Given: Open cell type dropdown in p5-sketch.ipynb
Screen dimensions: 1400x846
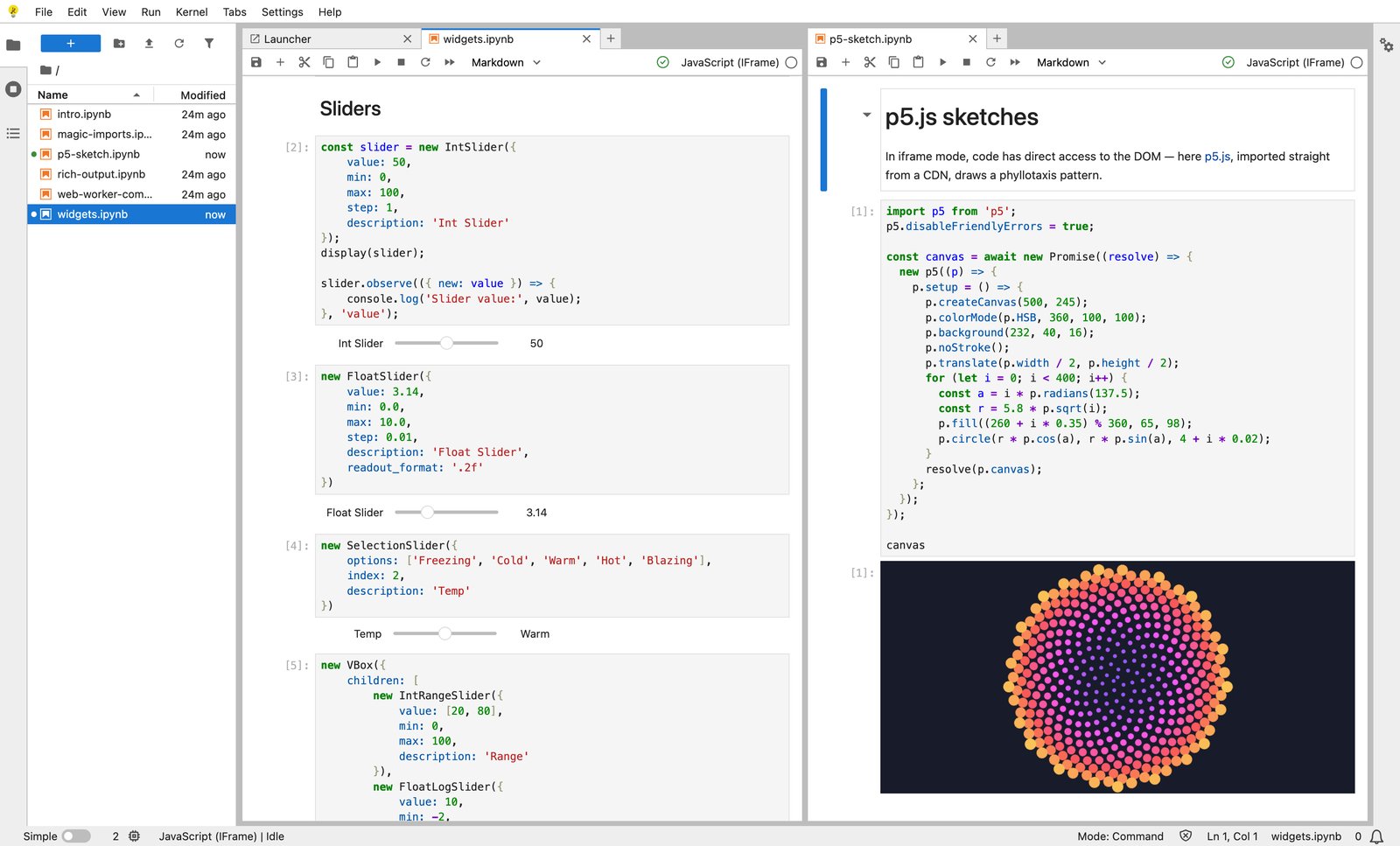Looking at the screenshot, I should click(x=1071, y=62).
